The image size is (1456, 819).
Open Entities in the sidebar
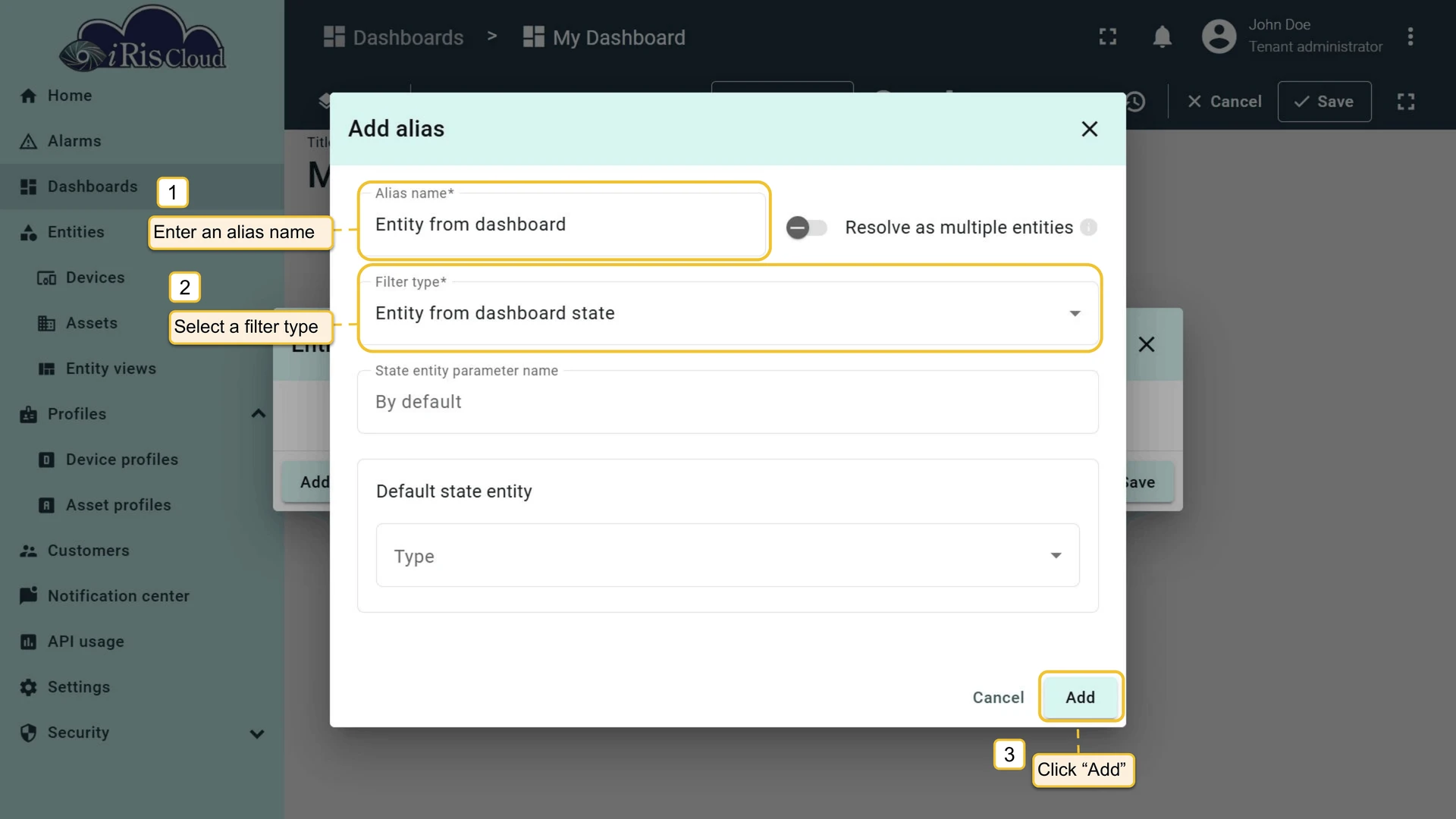click(x=142, y=232)
